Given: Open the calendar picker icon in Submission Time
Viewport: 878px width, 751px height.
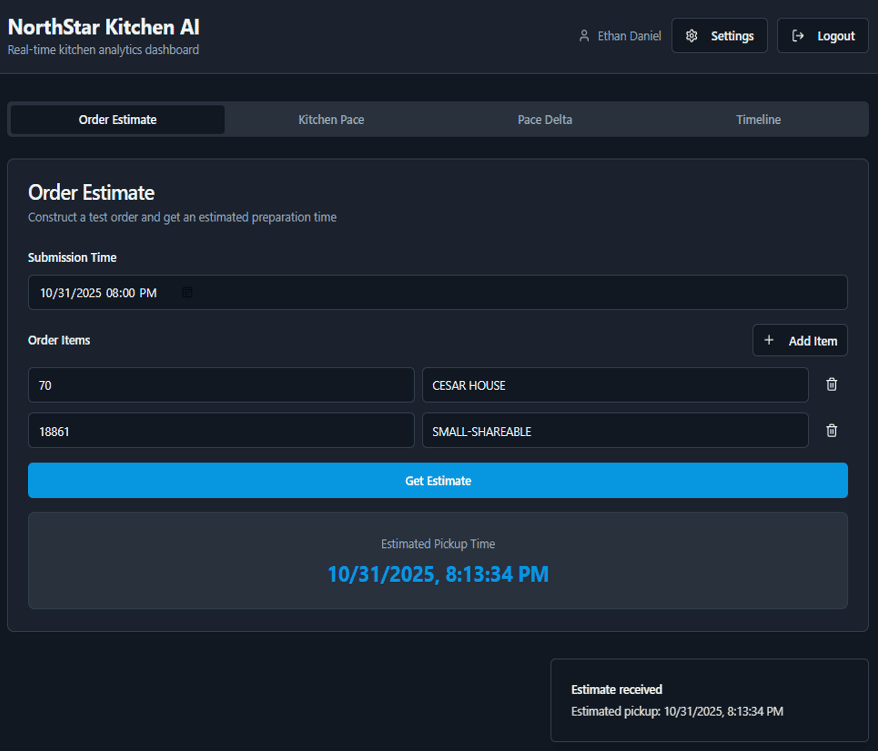Looking at the screenshot, I should tap(187, 292).
